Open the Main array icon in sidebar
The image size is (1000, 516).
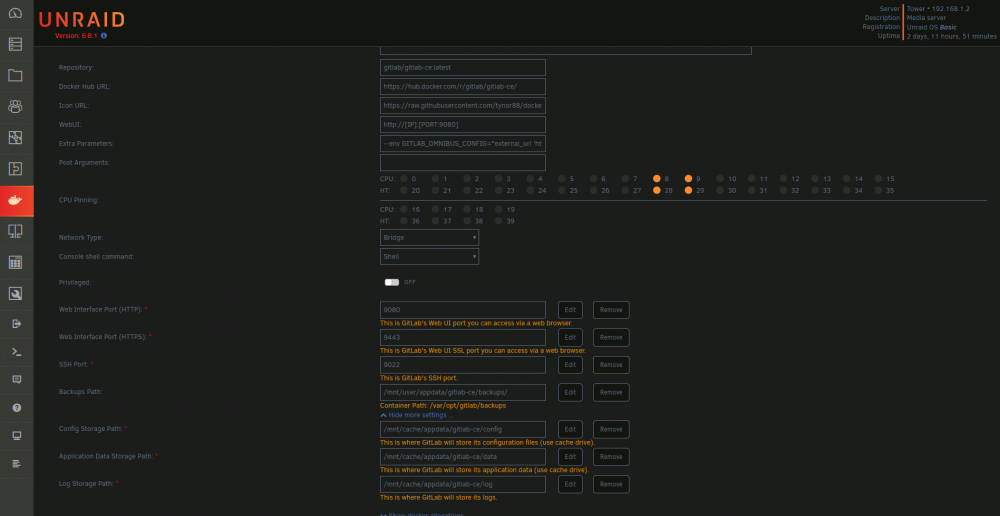tap(16, 44)
